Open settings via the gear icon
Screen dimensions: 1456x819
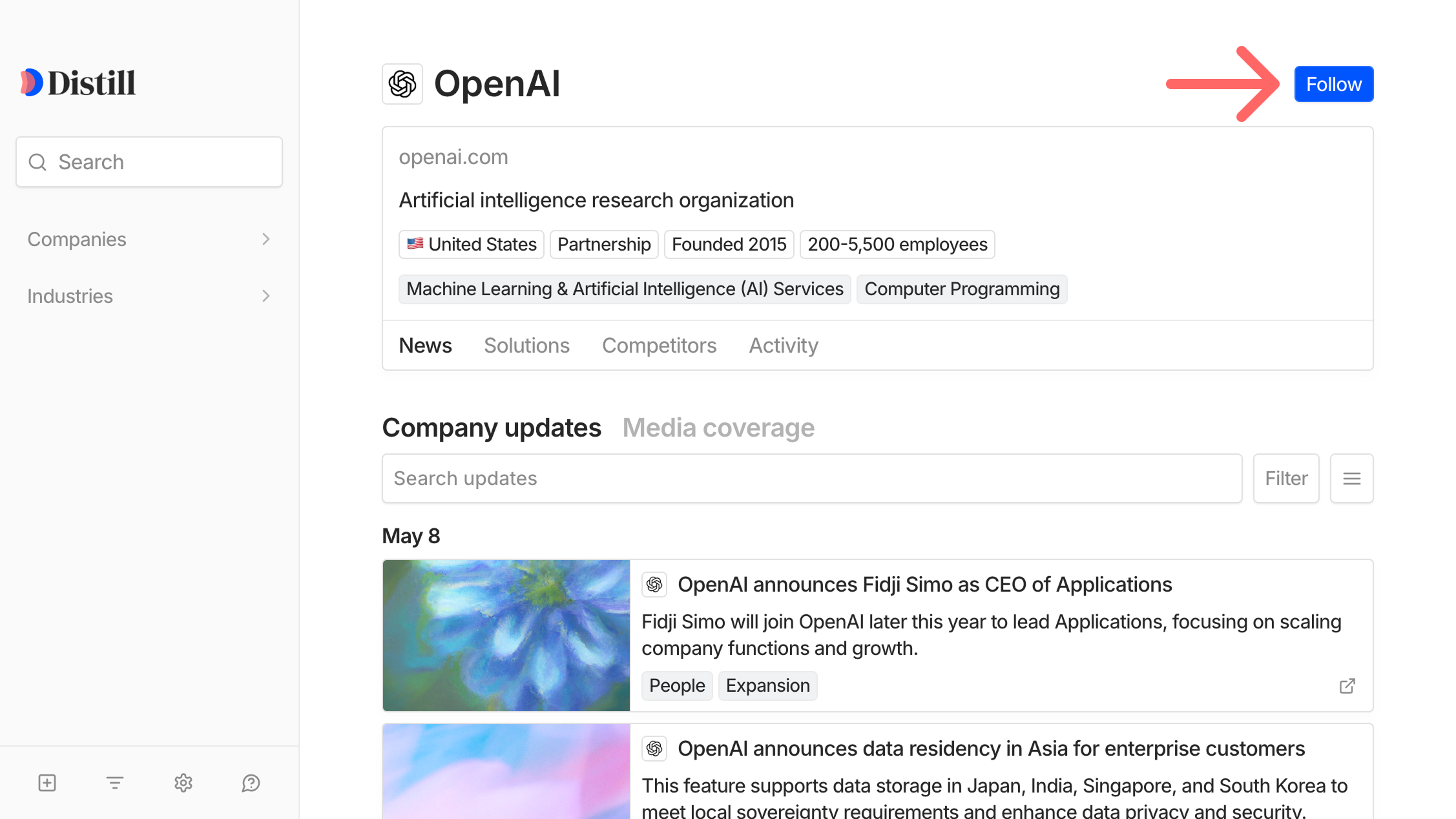[x=183, y=783]
